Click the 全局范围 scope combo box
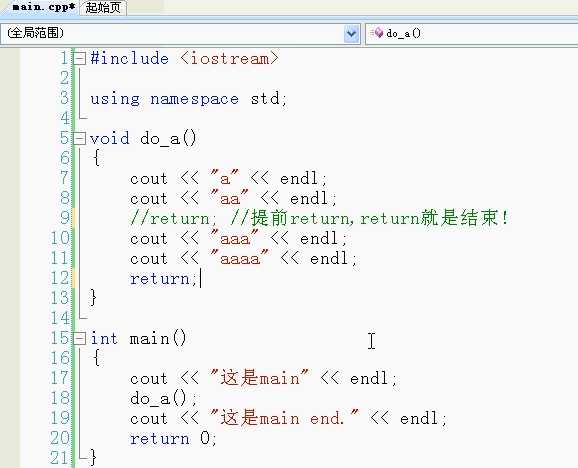 [x=180, y=34]
